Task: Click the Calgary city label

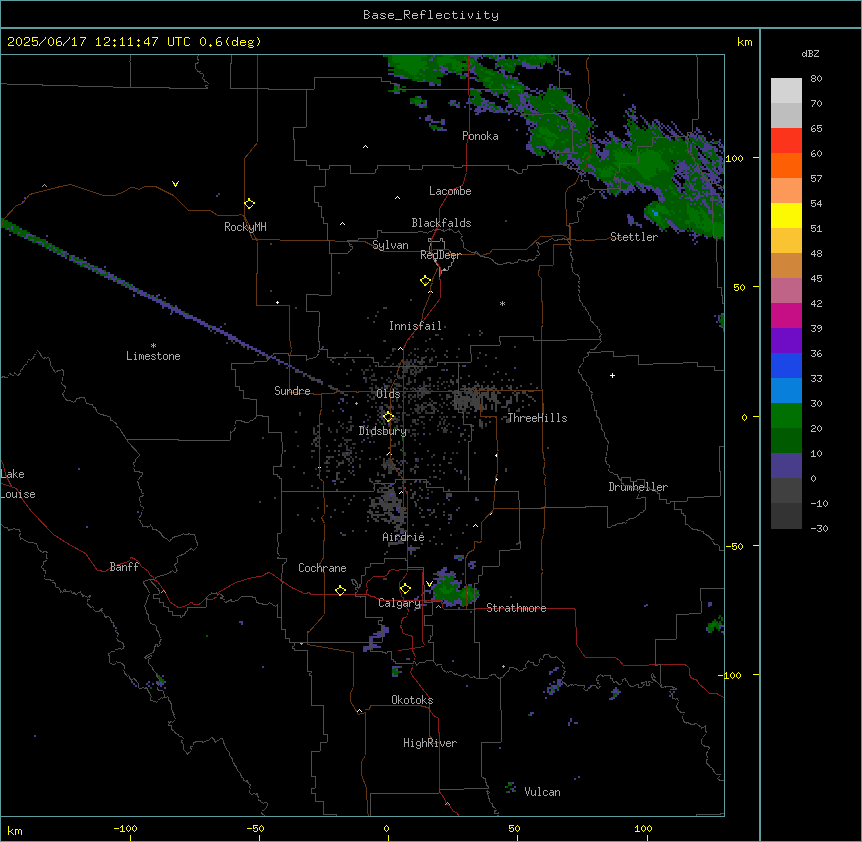Action: tap(399, 603)
